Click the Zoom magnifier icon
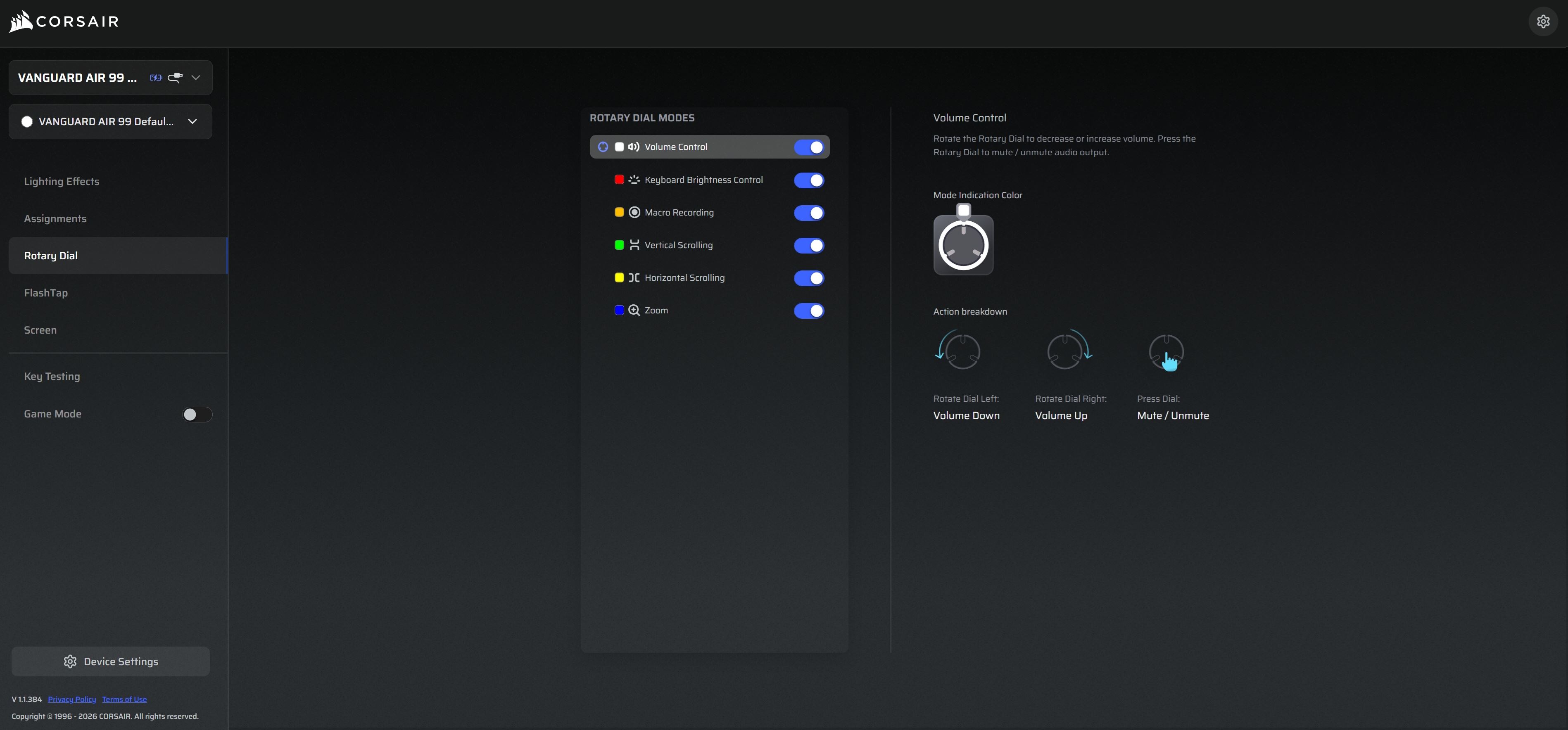The width and height of the screenshot is (1568, 730). [634, 310]
